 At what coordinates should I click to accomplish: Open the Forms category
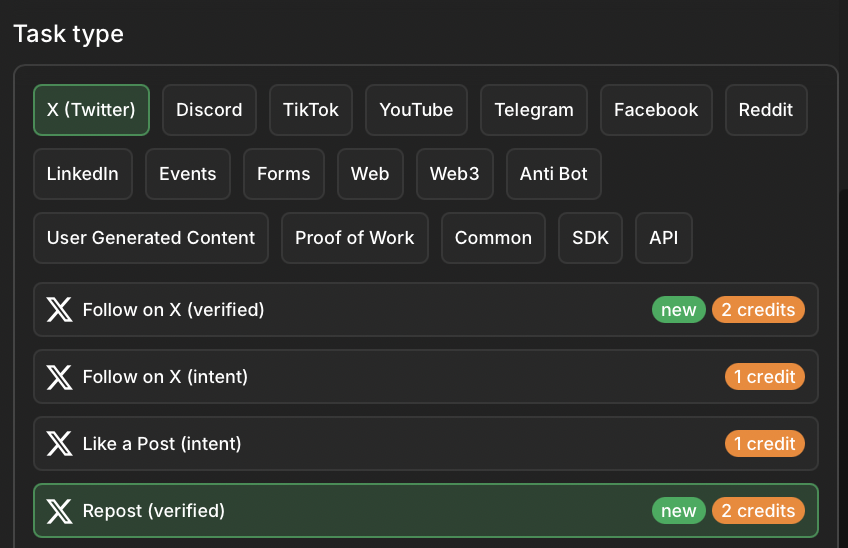284,174
